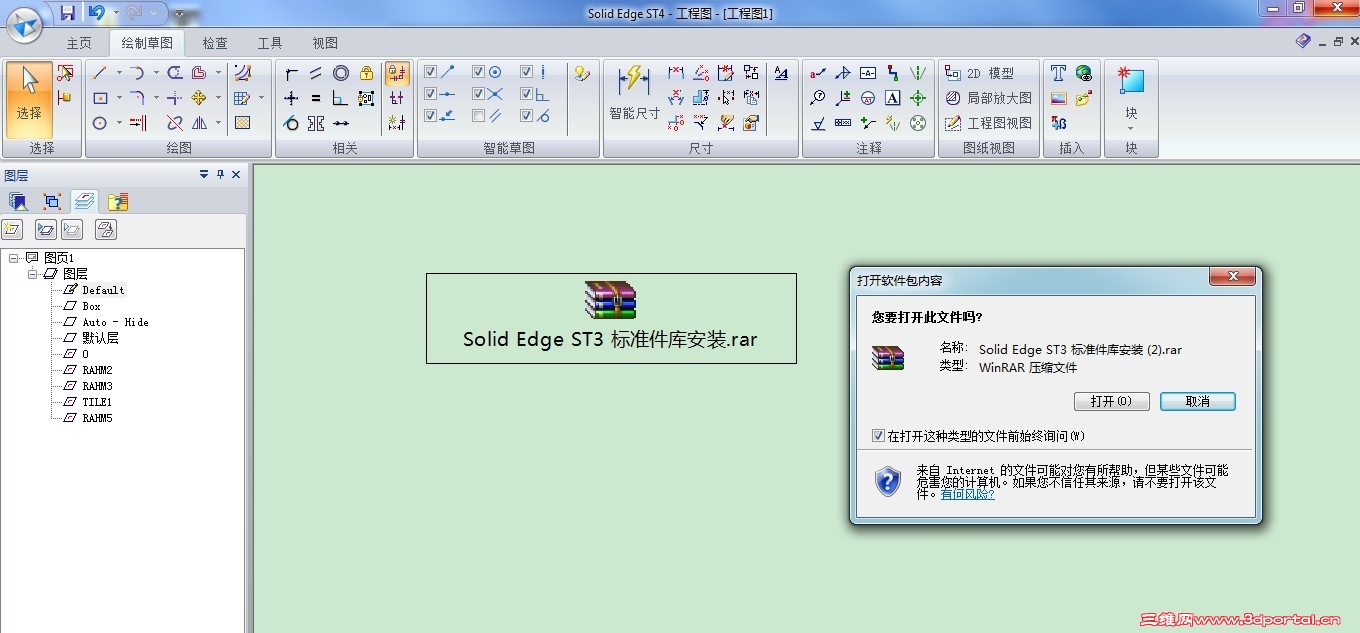Create a new layer in 图层 panel
The image size is (1360, 633).
click(12, 230)
